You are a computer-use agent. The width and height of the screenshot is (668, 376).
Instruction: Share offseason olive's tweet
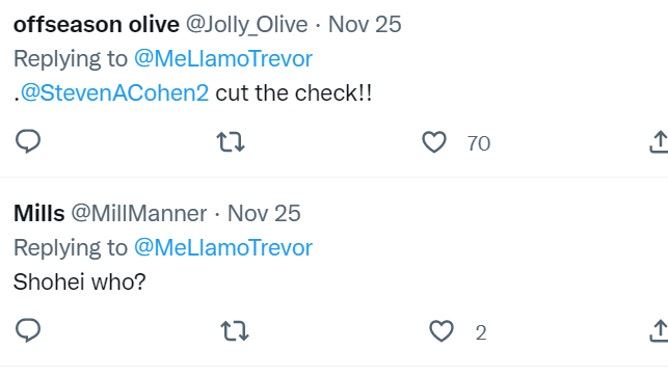(x=659, y=142)
